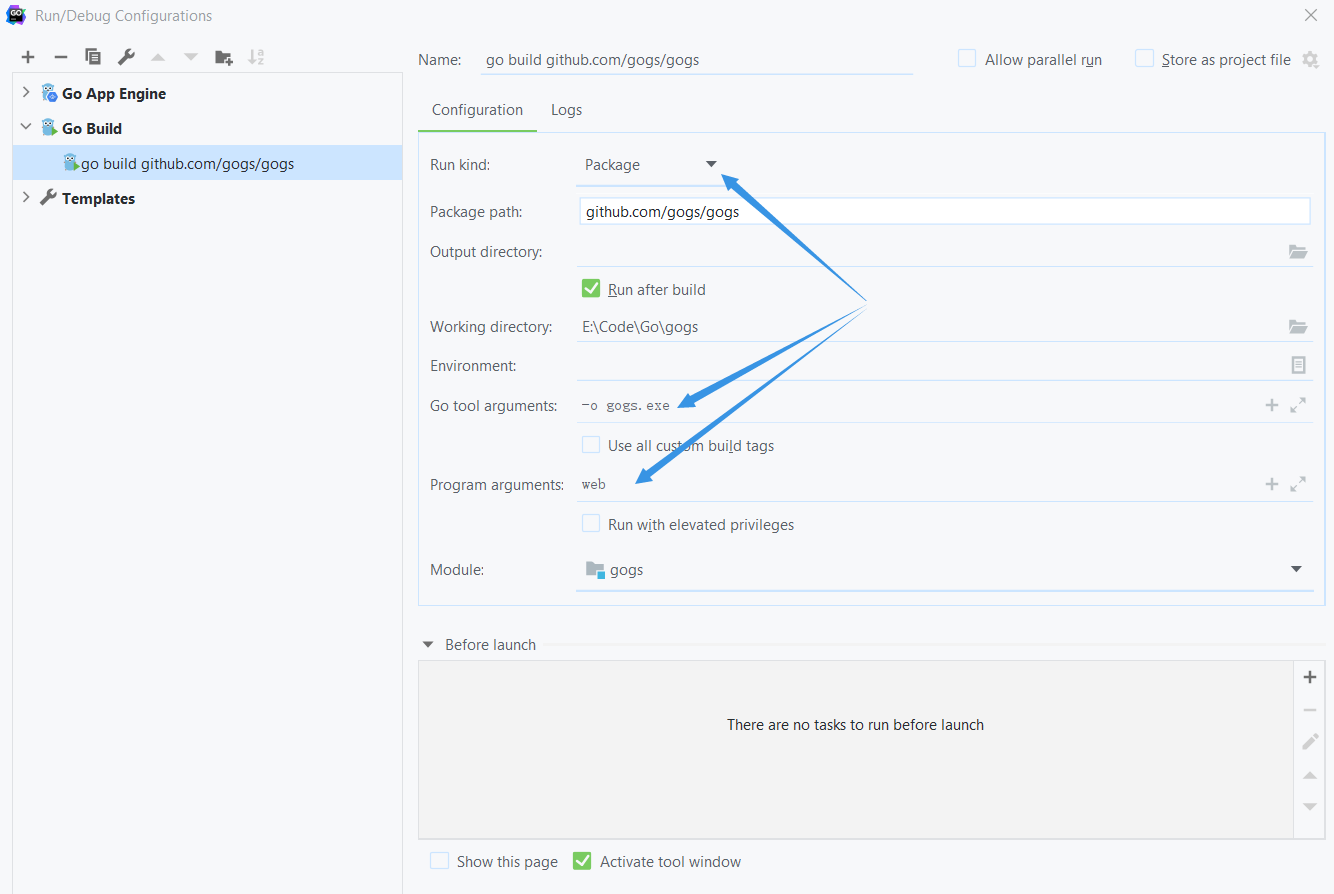
Task: Click GoLand logo in title bar
Action: point(16,15)
